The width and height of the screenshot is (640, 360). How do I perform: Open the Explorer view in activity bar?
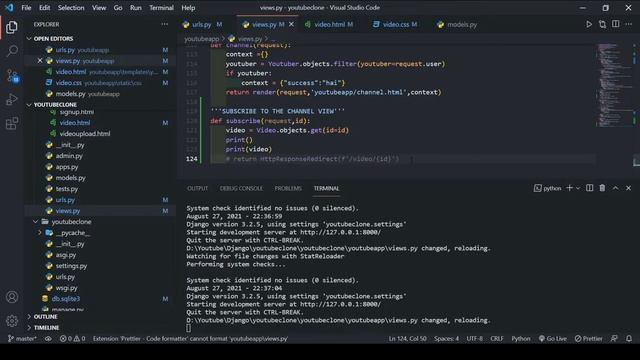[x=12, y=27]
